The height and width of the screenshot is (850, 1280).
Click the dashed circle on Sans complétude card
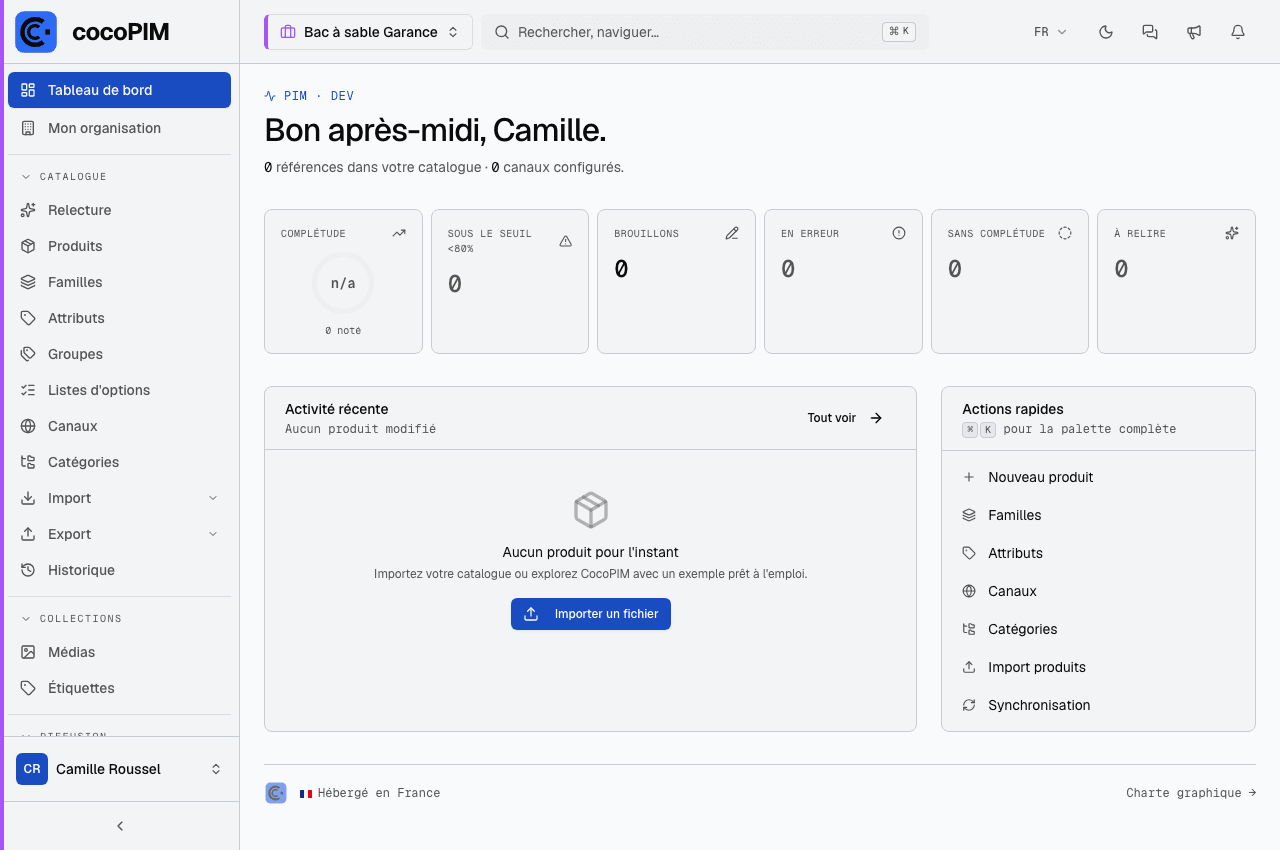(1065, 233)
